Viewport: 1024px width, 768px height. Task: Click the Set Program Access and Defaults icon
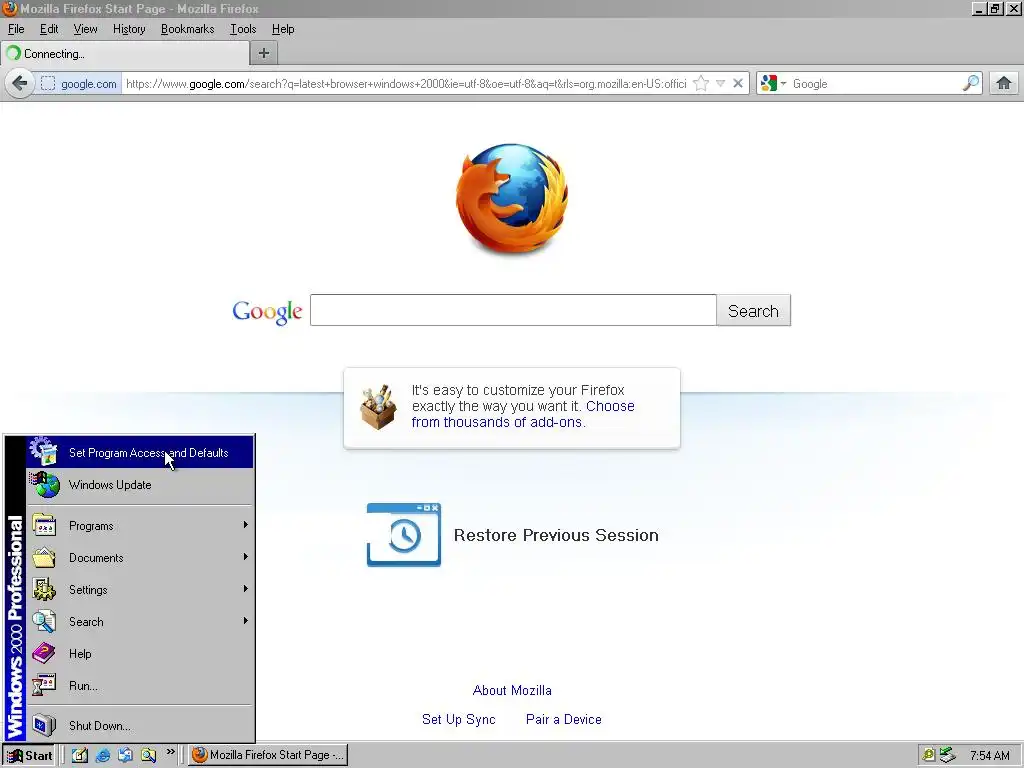pos(44,452)
